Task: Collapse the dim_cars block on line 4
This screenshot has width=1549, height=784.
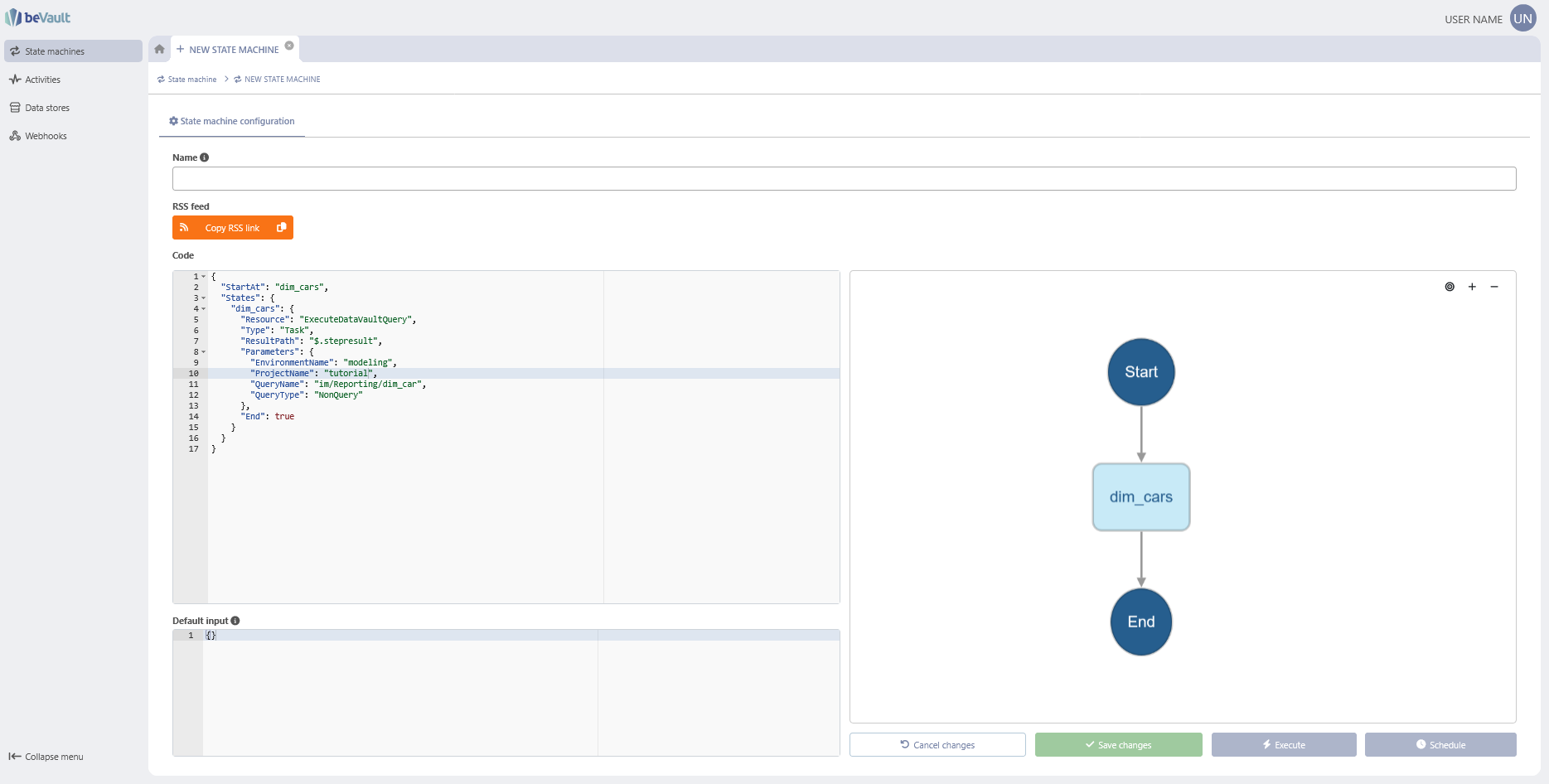Action: click(204, 309)
